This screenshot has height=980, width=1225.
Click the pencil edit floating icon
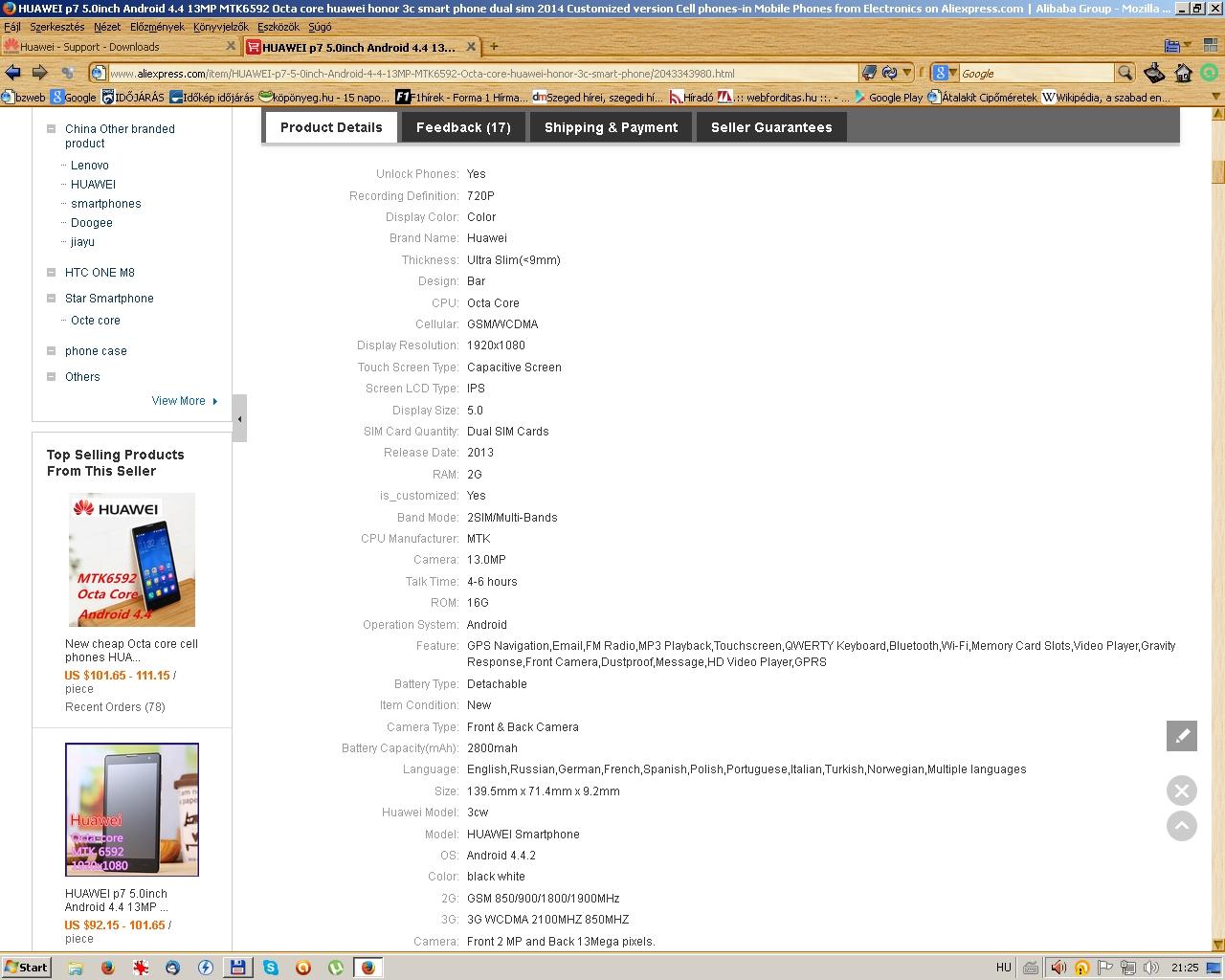pos(1182,736)
